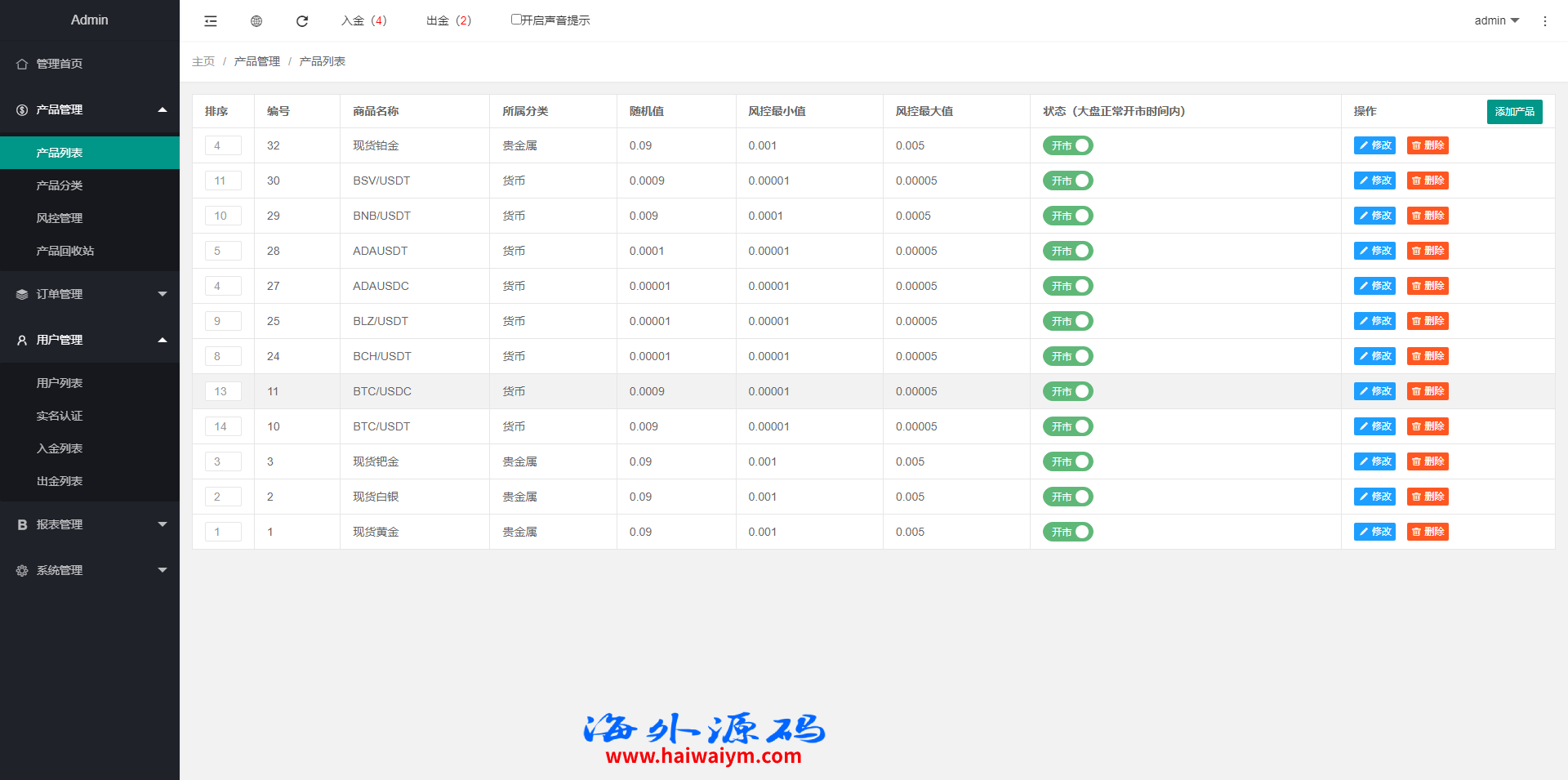Click the home icon for 管理首页
Image resolution: width=1568 pixels, height=780 pixels.
[22, 64]
